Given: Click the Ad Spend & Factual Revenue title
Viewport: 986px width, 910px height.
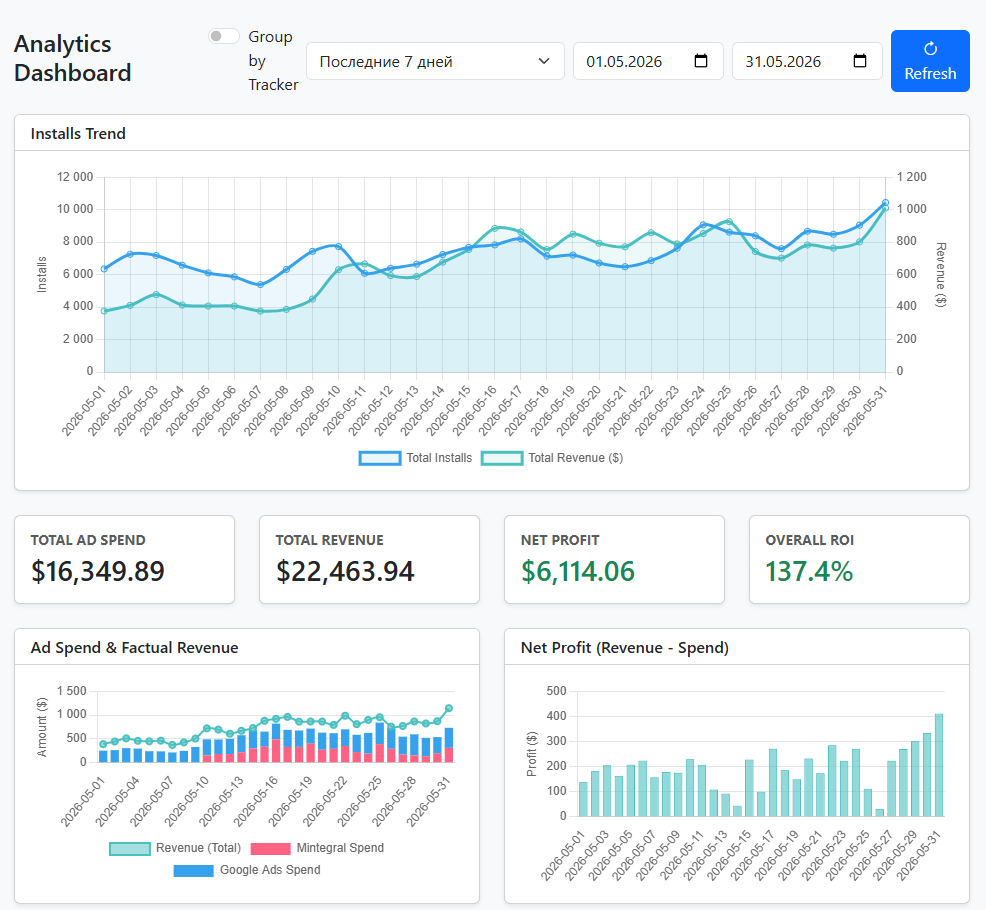Looking at the screenshot, I should coord(135,648).
